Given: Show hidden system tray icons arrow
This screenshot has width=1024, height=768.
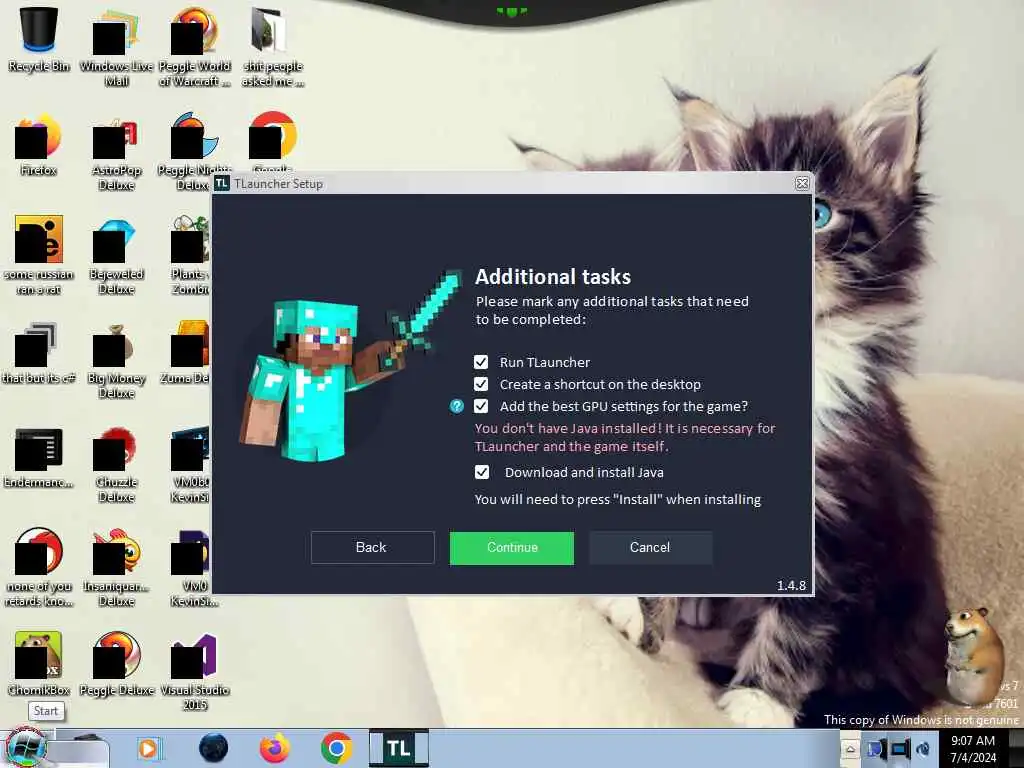Looking at the screenshot, I should 850,749.
